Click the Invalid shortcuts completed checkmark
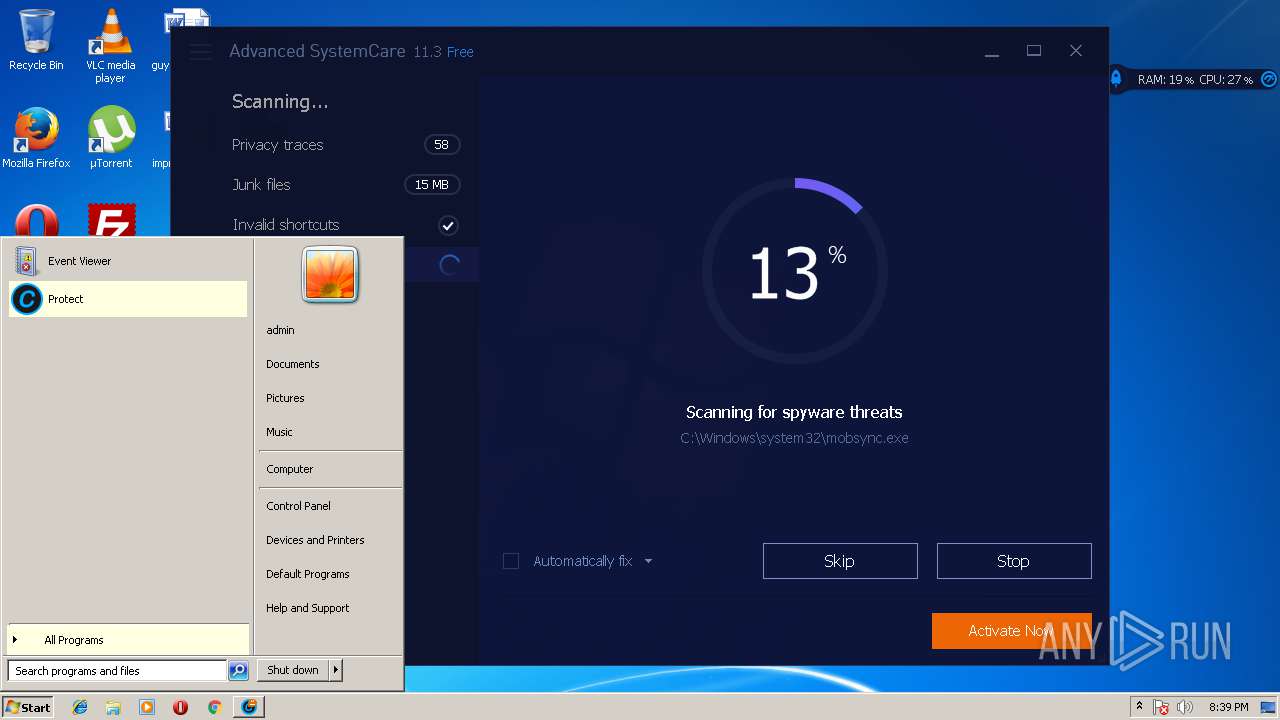Screen dimensions: 1280x720 point(448,225)
